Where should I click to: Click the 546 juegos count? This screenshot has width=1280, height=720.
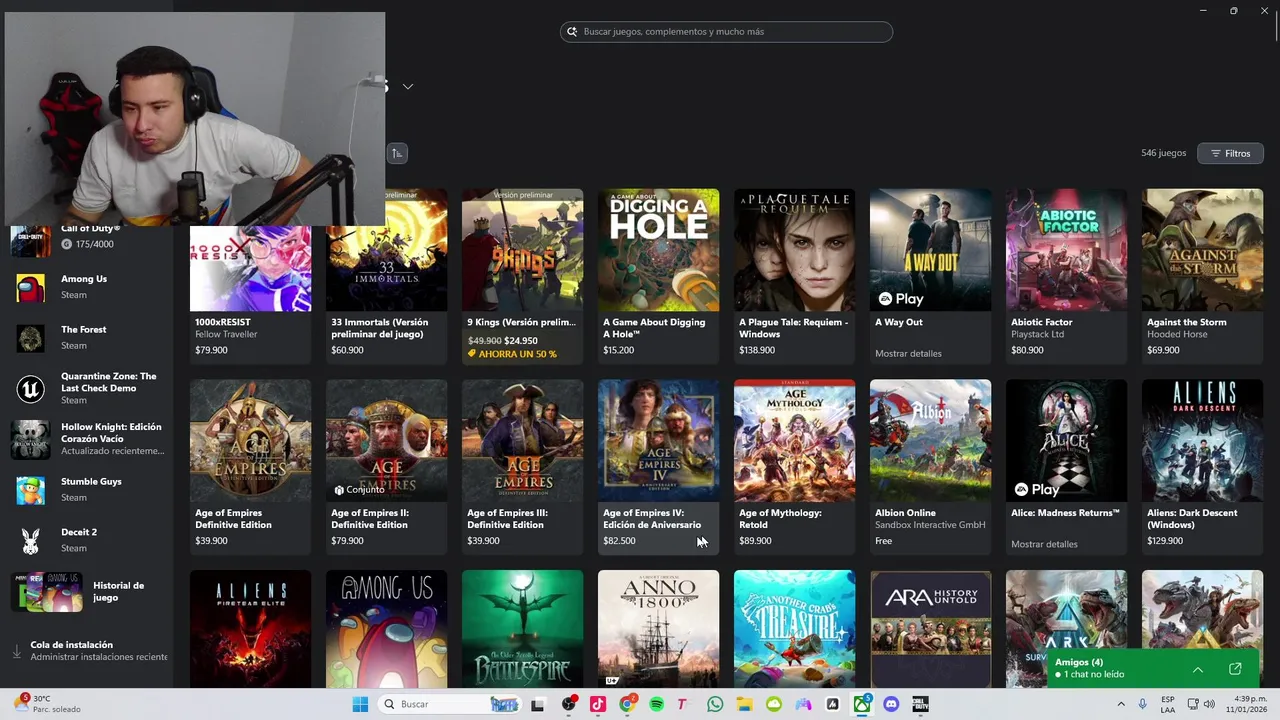[x=1163, y=153]
